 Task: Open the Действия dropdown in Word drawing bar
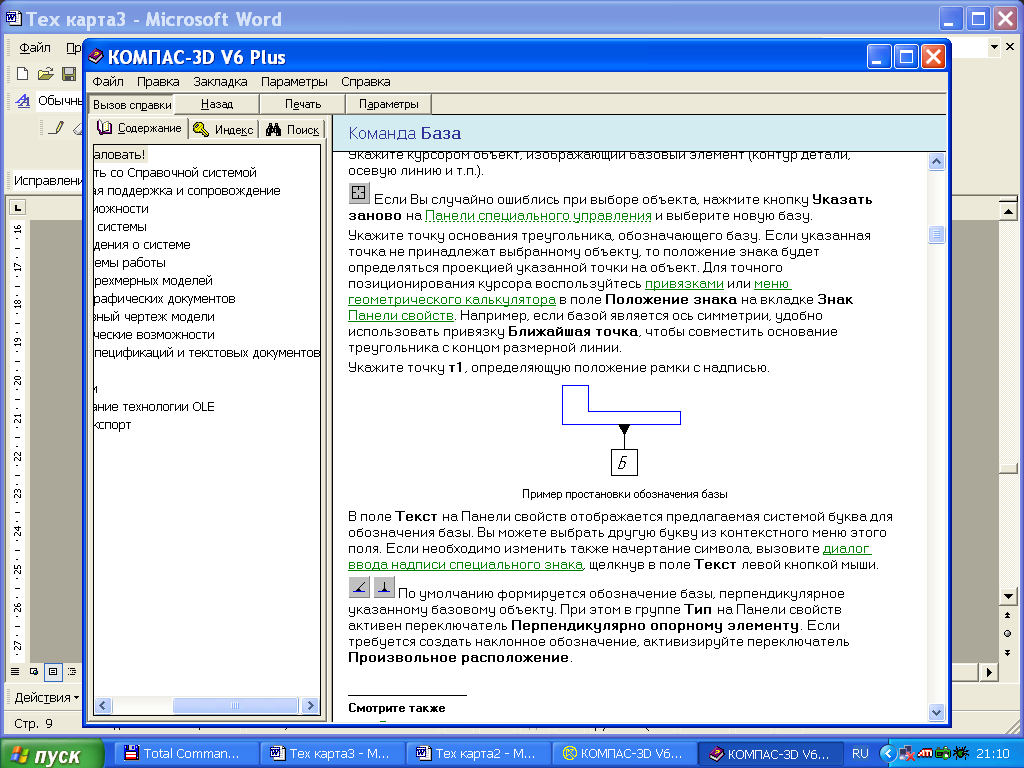[x=46, y=697]
